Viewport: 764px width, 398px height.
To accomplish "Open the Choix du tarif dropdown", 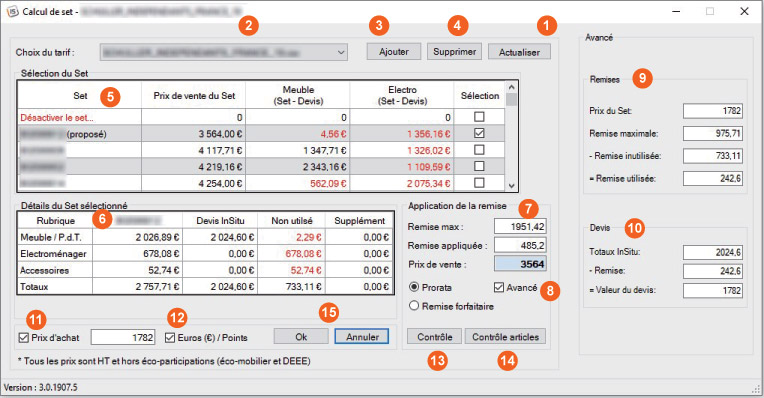I will tap(224, 52).
